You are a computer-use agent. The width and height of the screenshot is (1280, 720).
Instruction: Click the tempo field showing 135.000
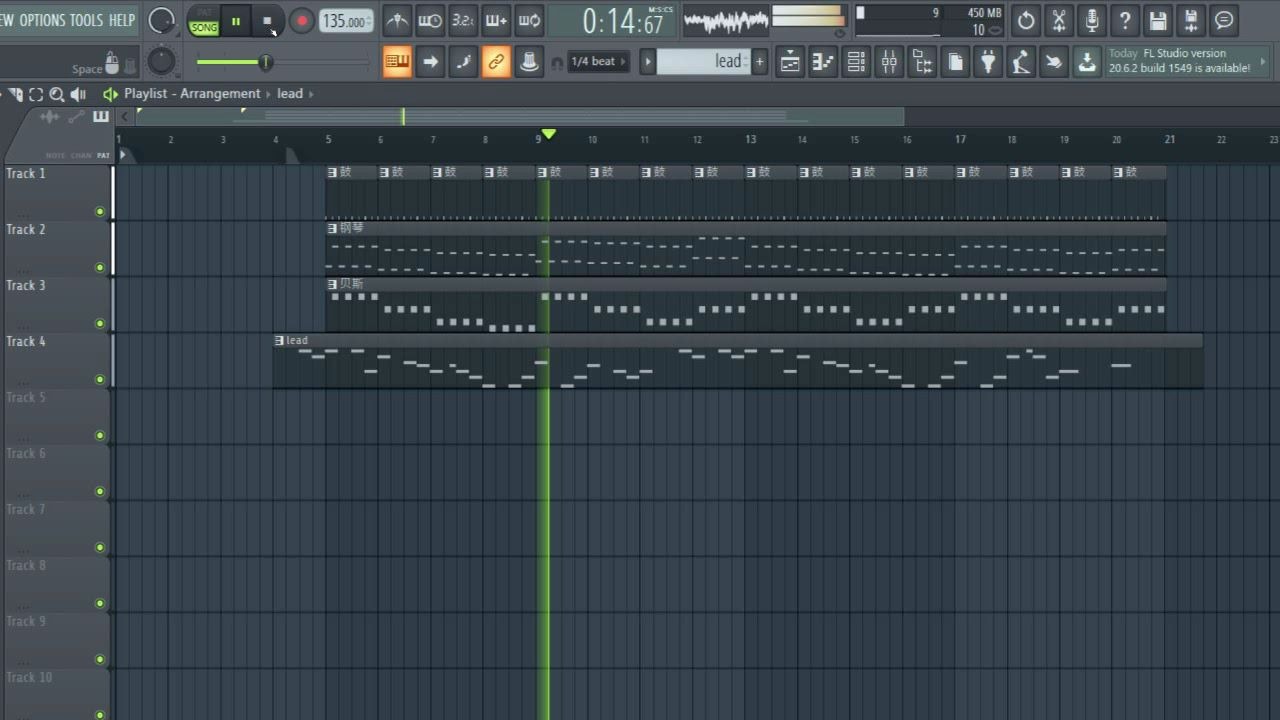point(345,21)
